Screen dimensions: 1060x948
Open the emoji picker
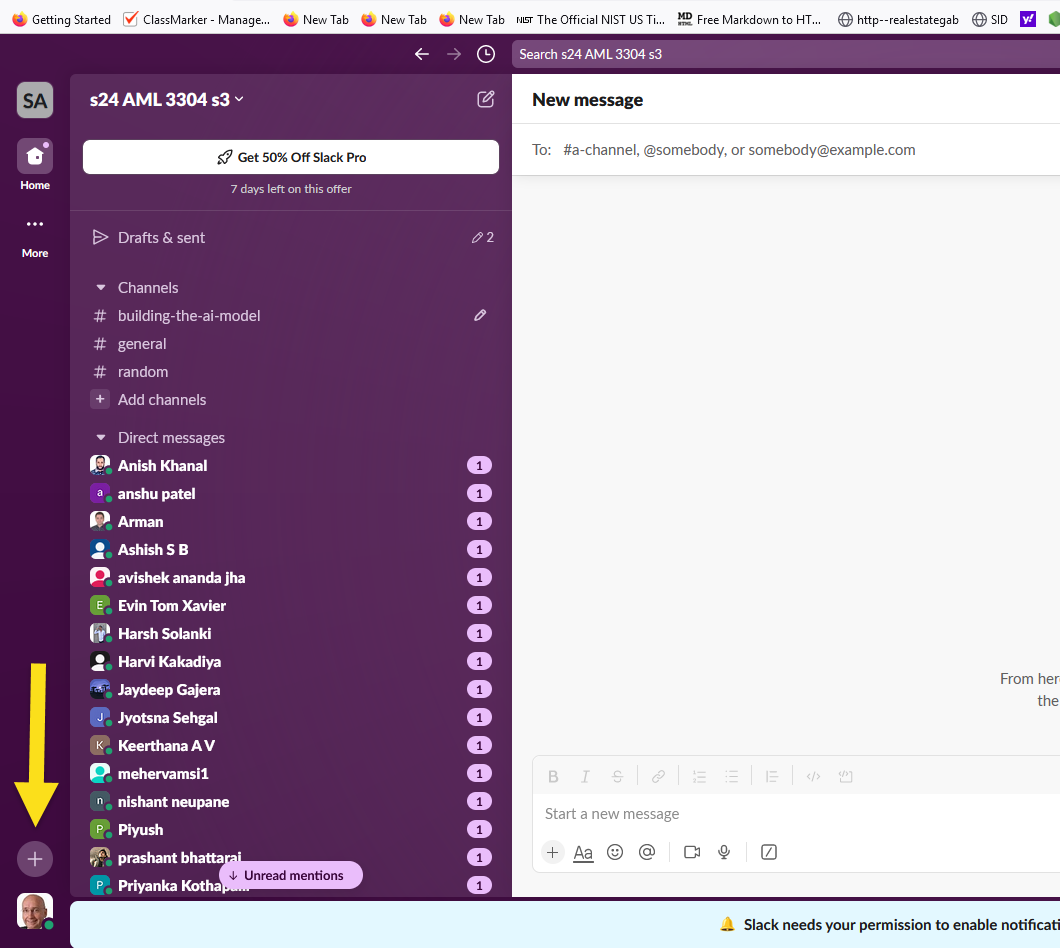[x=615, y=852]
